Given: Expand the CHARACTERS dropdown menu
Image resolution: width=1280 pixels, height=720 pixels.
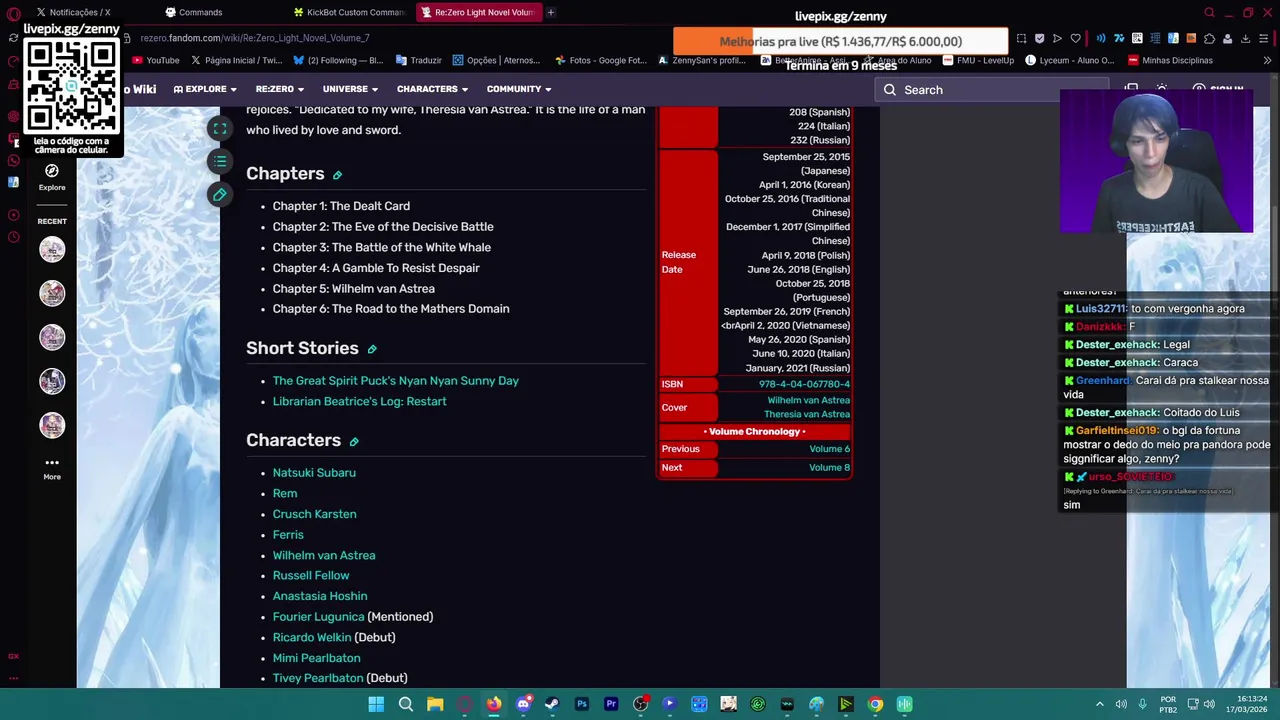Looking at the screenshot, I should (432, 89).
